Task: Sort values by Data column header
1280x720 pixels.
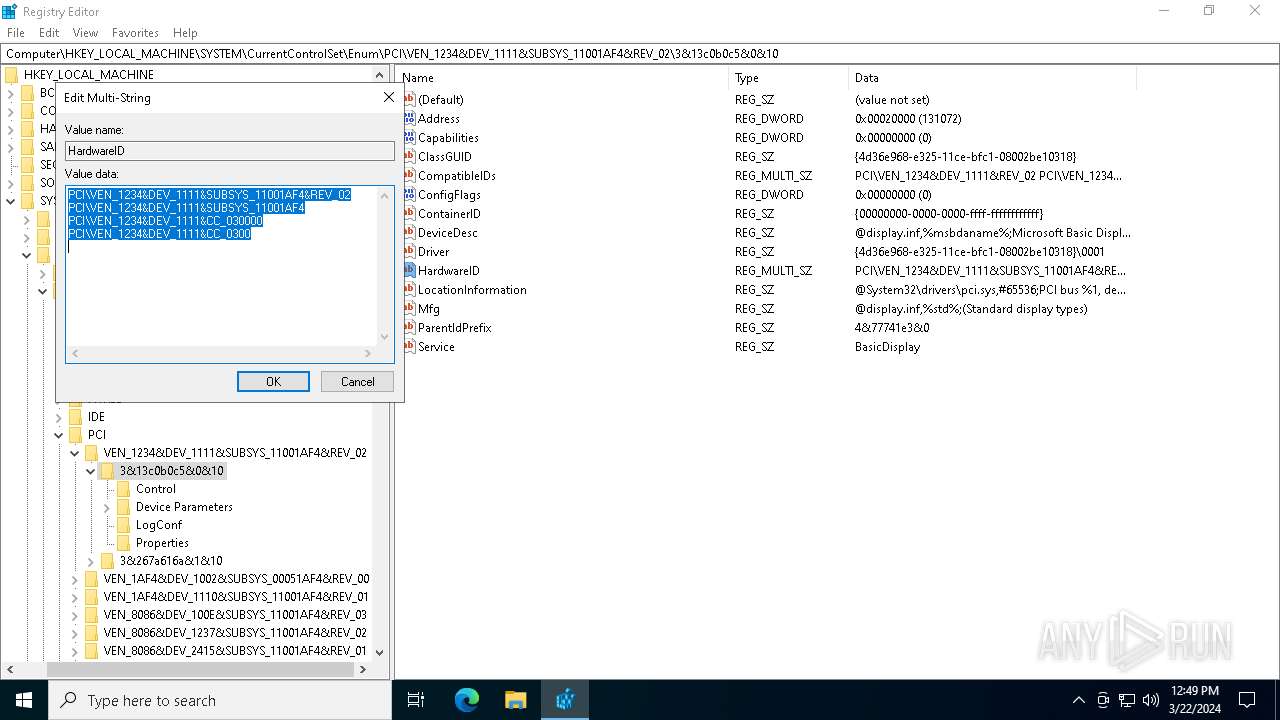Action: (x=993, y=77)
